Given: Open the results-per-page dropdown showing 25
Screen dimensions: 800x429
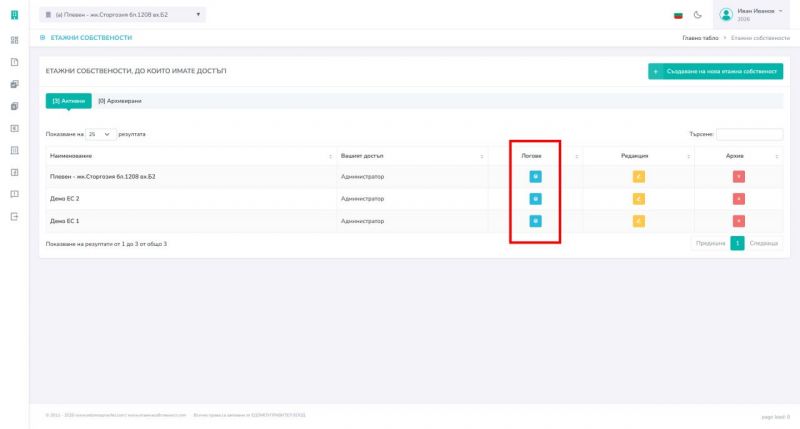Looking at the screenshot, I should click(x=101, y=134).
